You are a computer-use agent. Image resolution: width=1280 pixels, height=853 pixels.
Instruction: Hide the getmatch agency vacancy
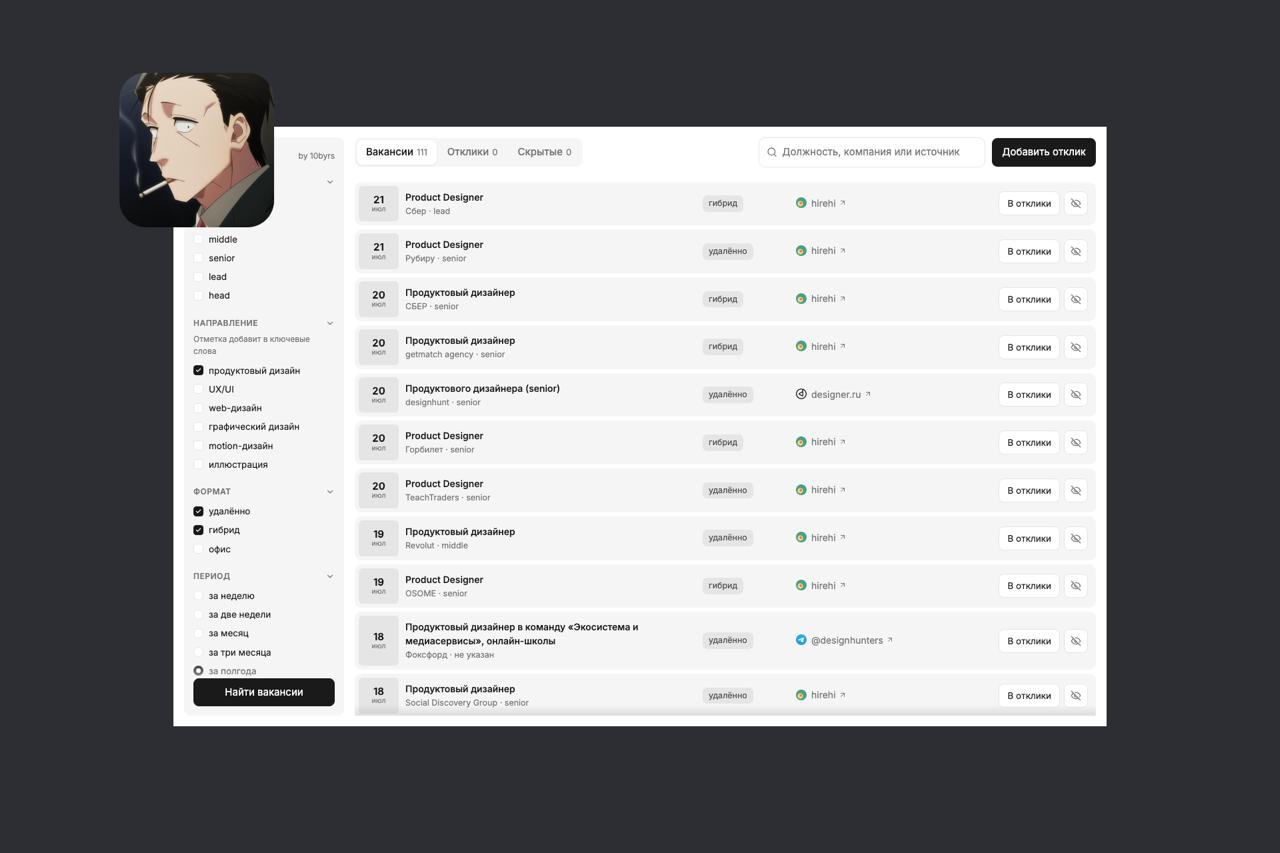1075,347
